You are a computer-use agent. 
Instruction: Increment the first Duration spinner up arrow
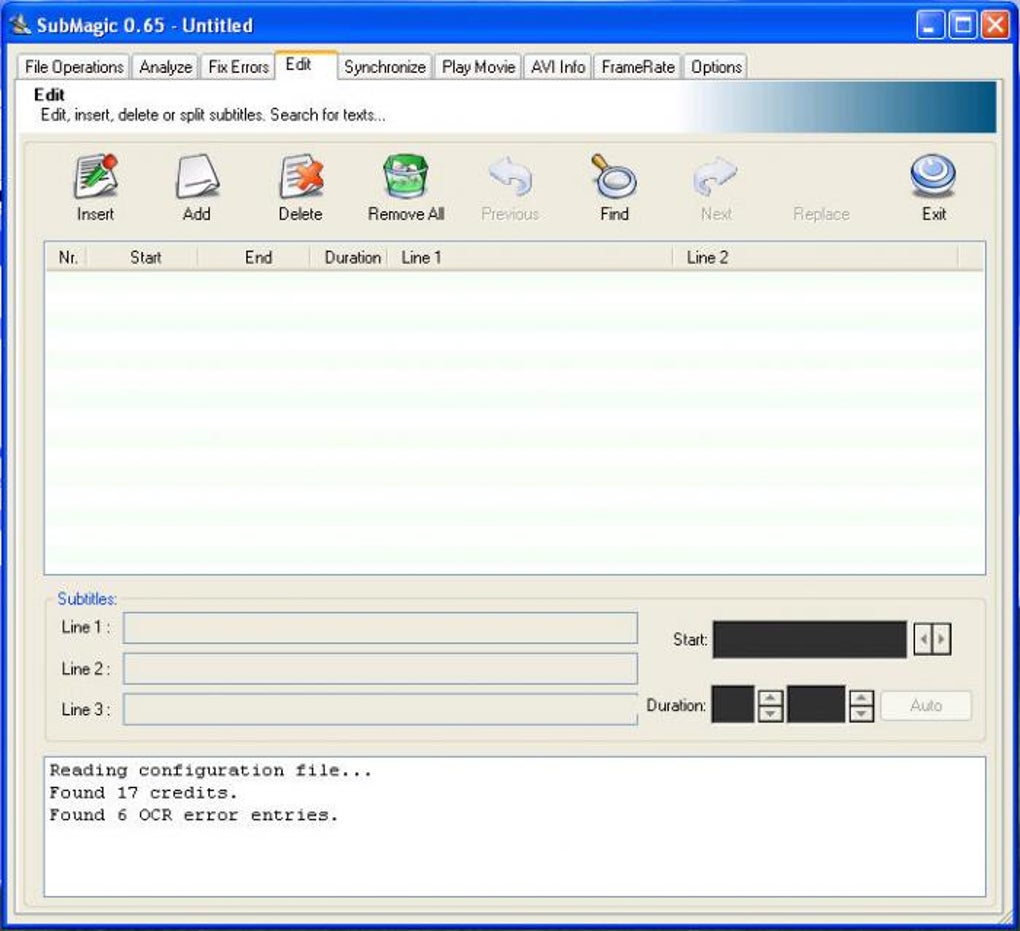coord(770,698)
